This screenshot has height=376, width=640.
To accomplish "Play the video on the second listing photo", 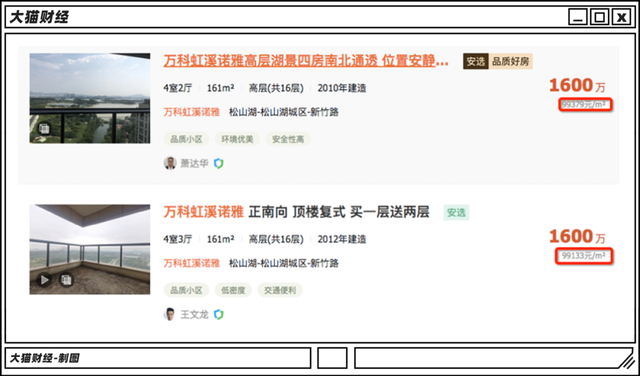I will tap(44, 280).
